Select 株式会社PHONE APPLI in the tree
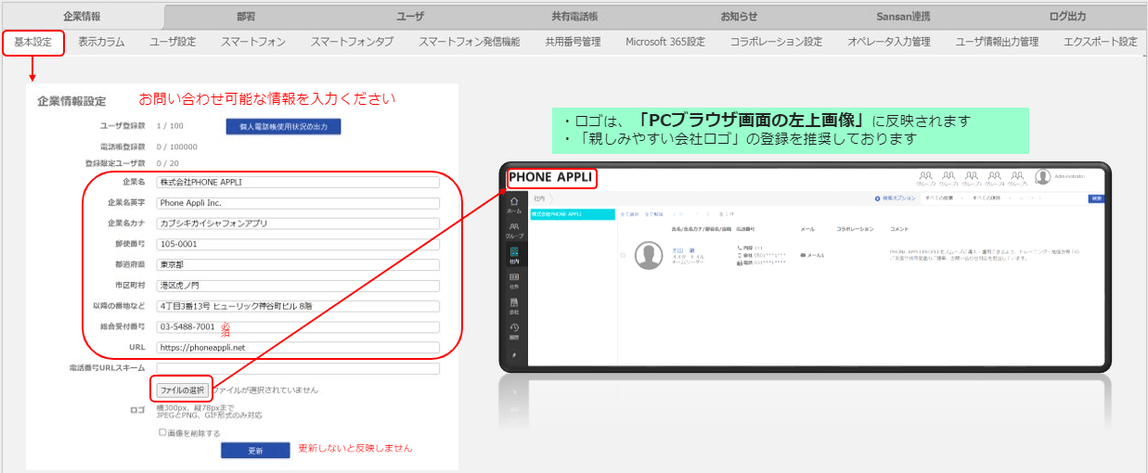Screen dimensions: 1148x473 tap(573, 214)
